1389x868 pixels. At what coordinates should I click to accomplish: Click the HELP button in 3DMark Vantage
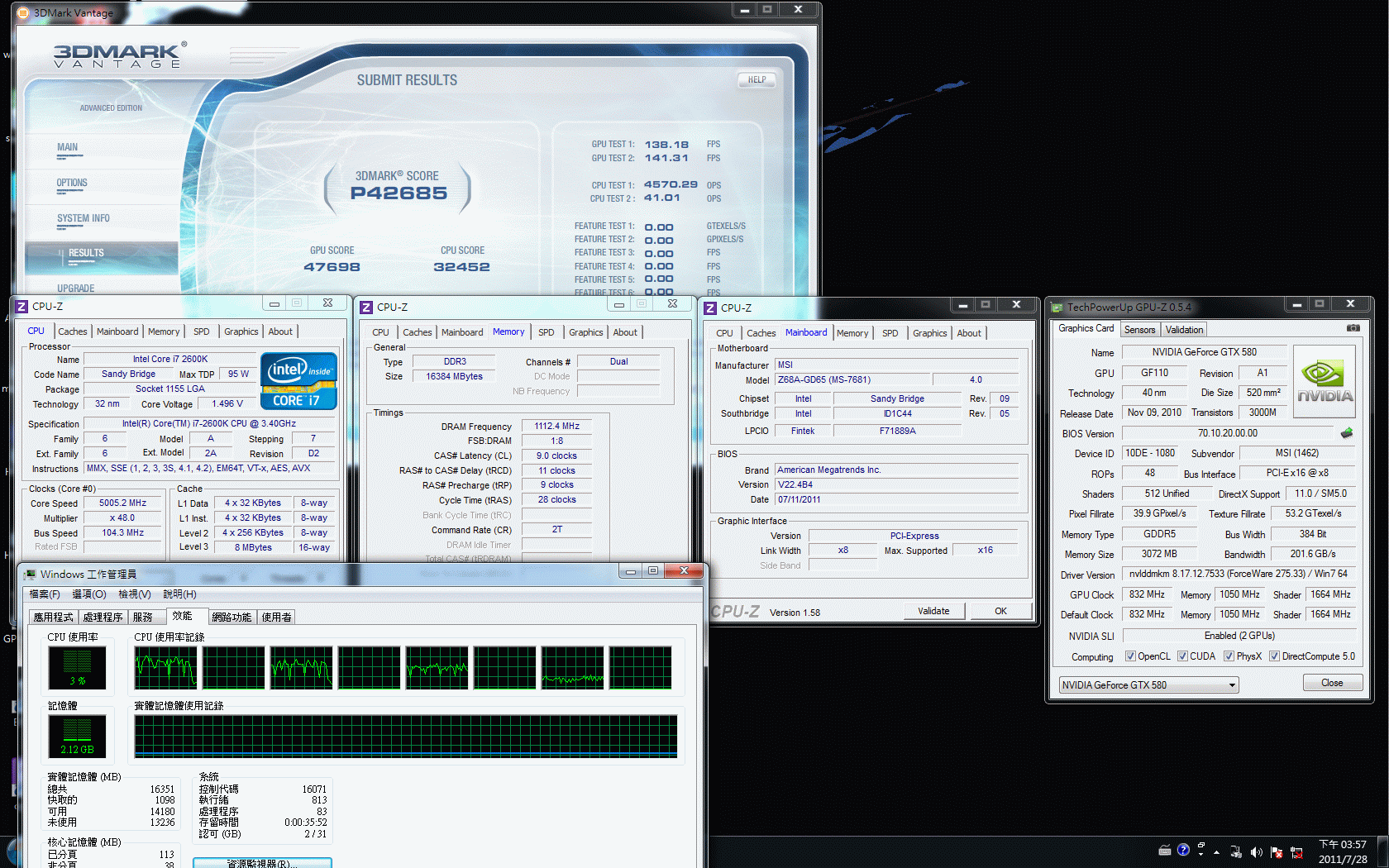[x=757, y=80]
